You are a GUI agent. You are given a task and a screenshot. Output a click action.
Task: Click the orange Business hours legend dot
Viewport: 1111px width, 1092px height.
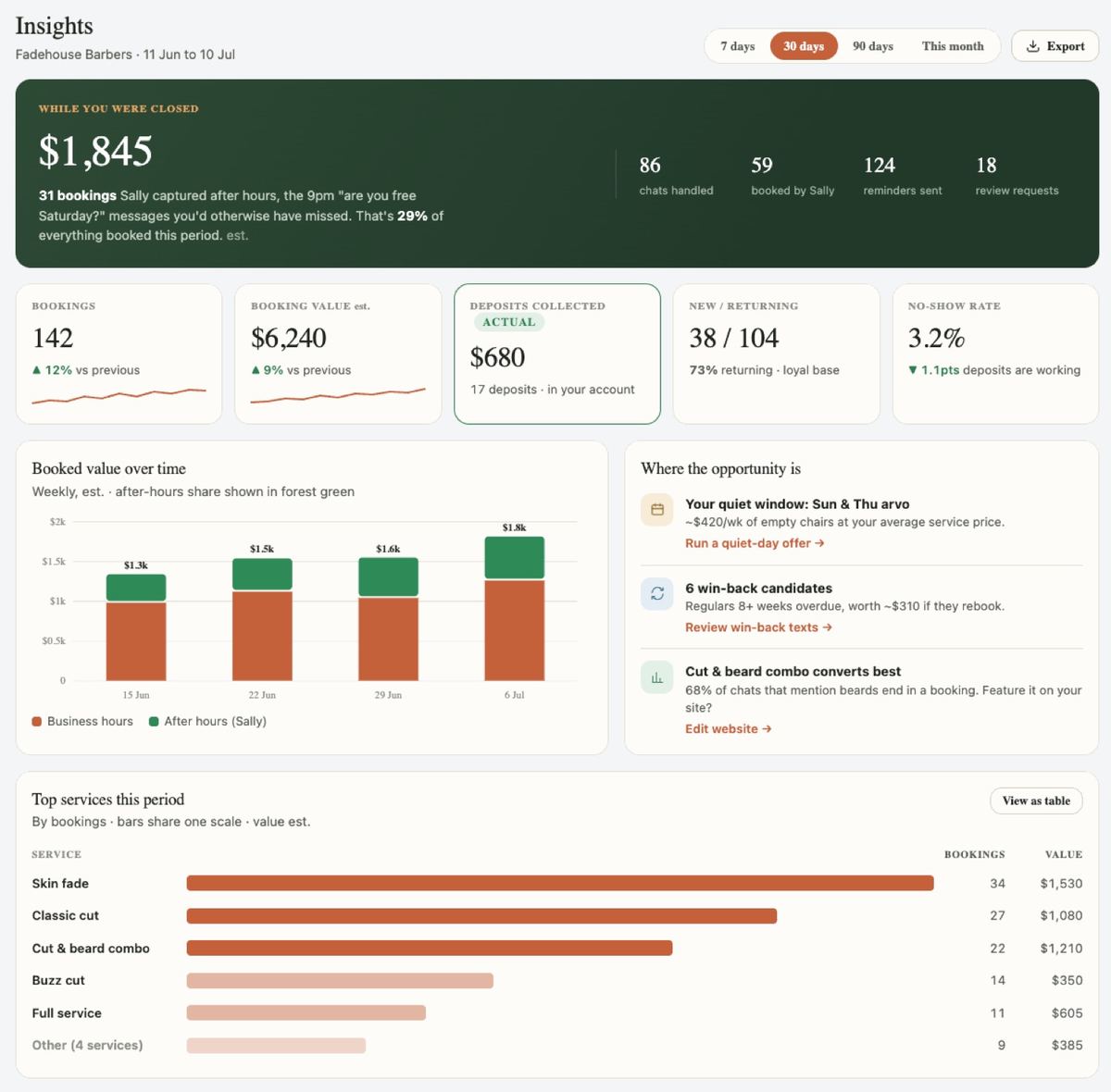coord(37,722)
